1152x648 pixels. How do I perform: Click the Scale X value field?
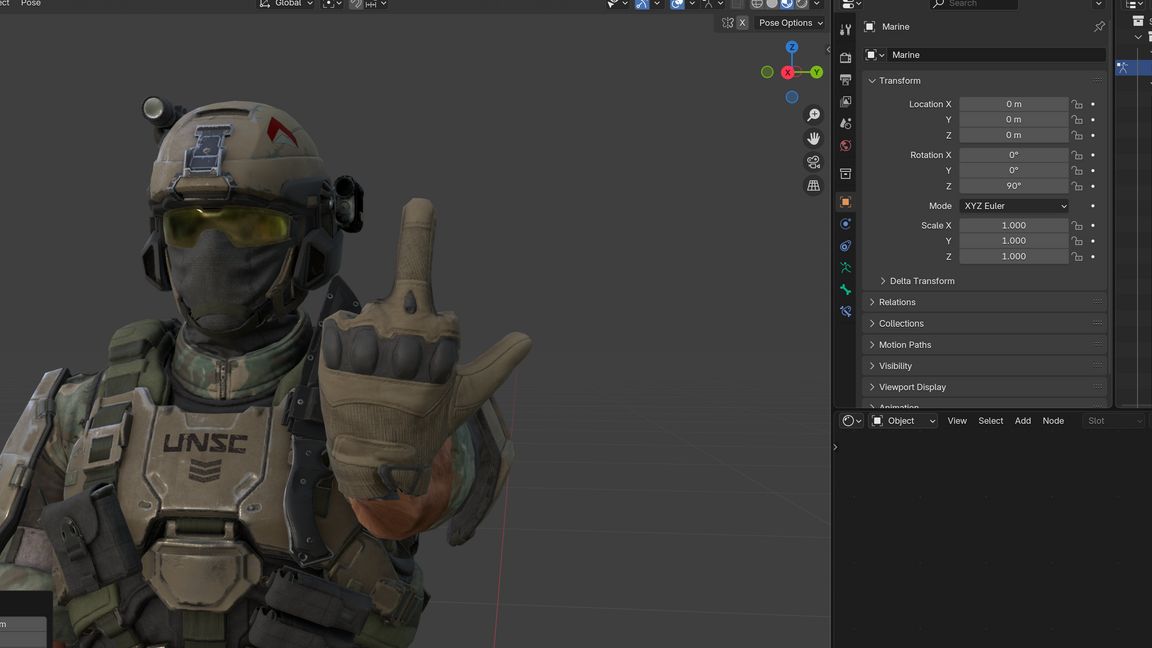[x=1013, y=225]
